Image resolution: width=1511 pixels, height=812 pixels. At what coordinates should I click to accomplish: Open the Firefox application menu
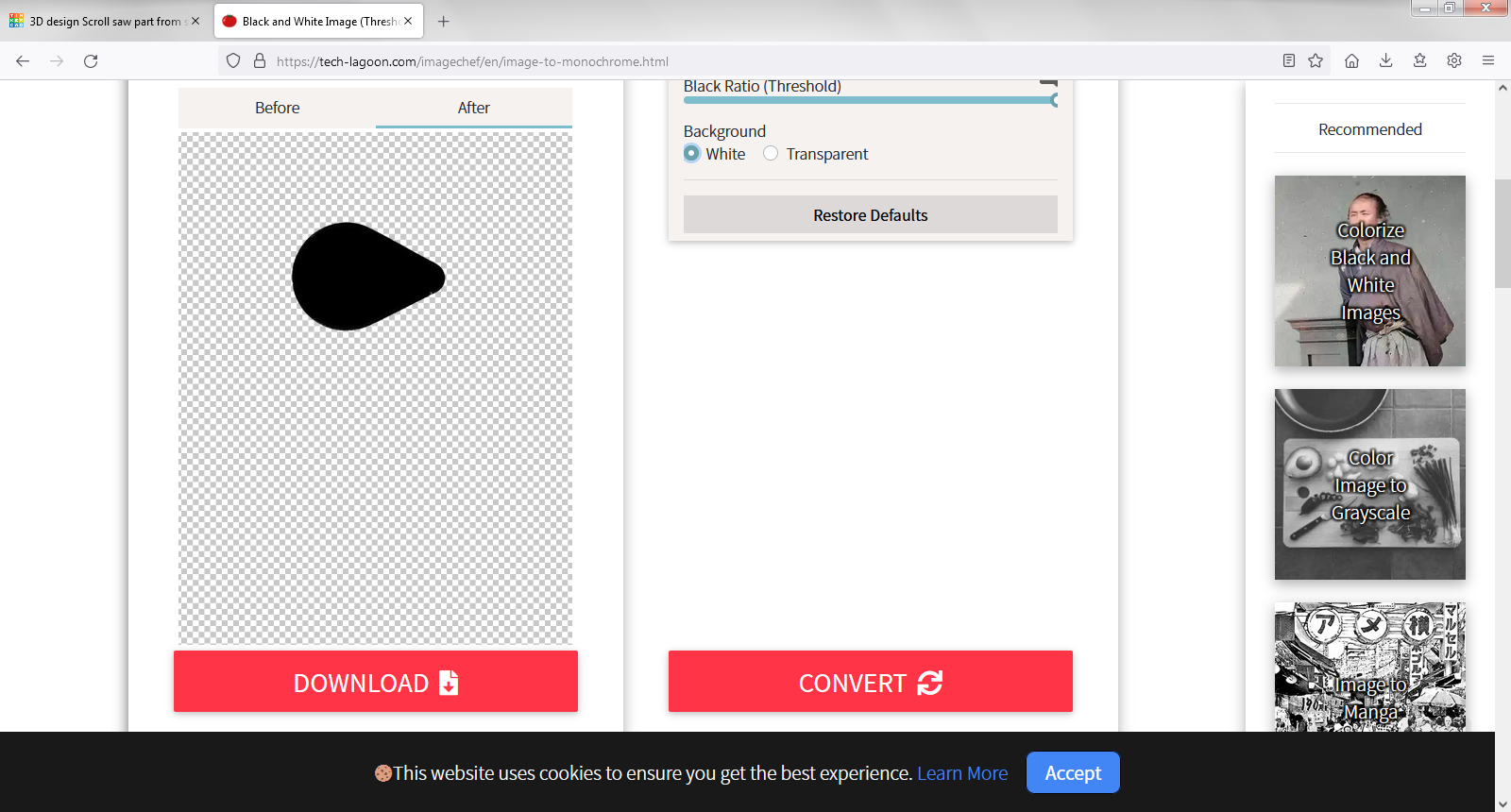1488,61
